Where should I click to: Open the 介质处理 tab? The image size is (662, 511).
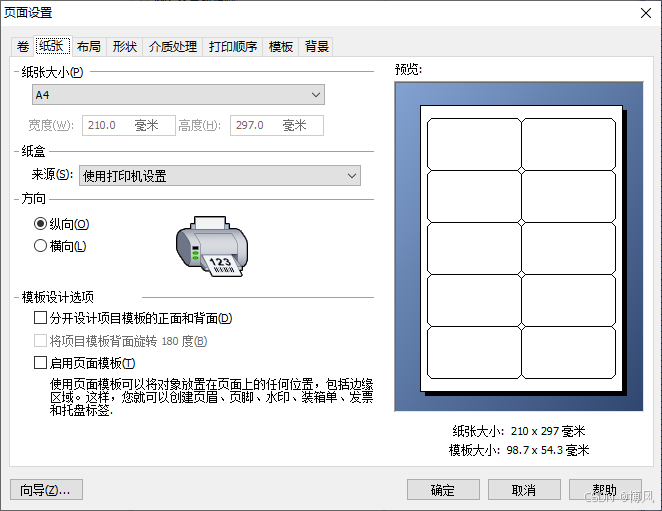click(x=173, y=46)
